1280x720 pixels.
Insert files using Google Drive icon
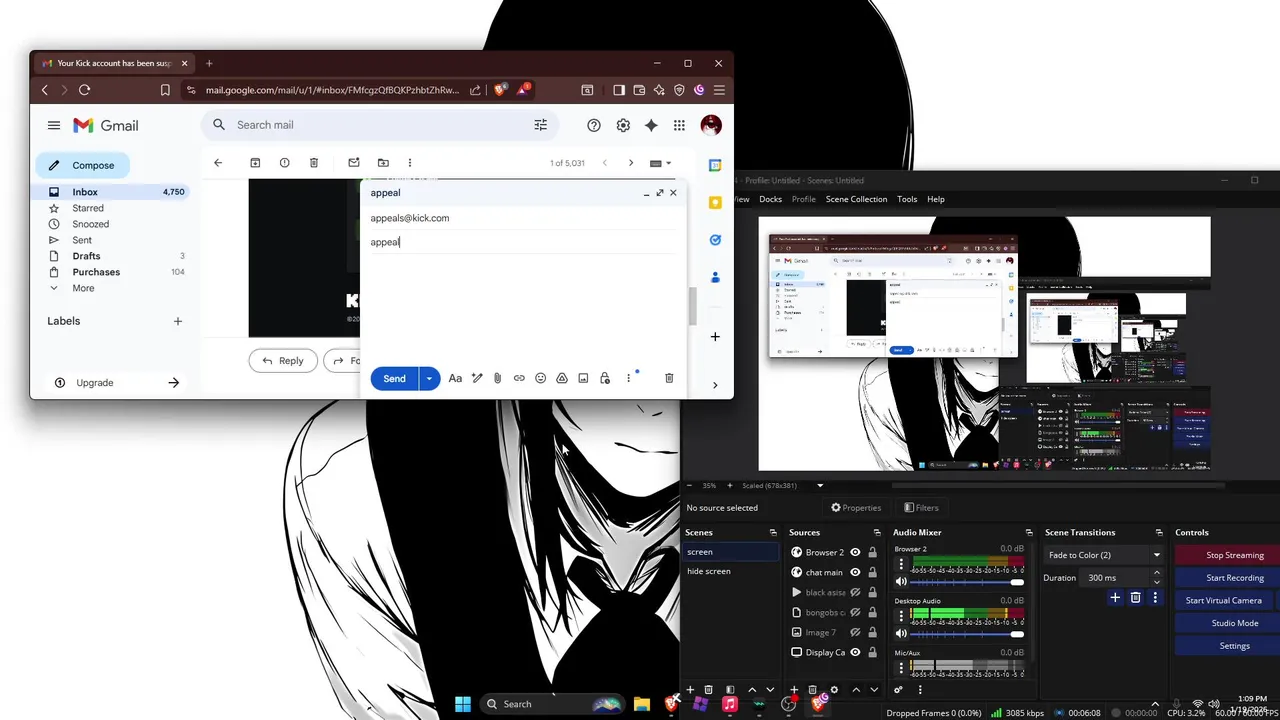click(x=562, y=378)
